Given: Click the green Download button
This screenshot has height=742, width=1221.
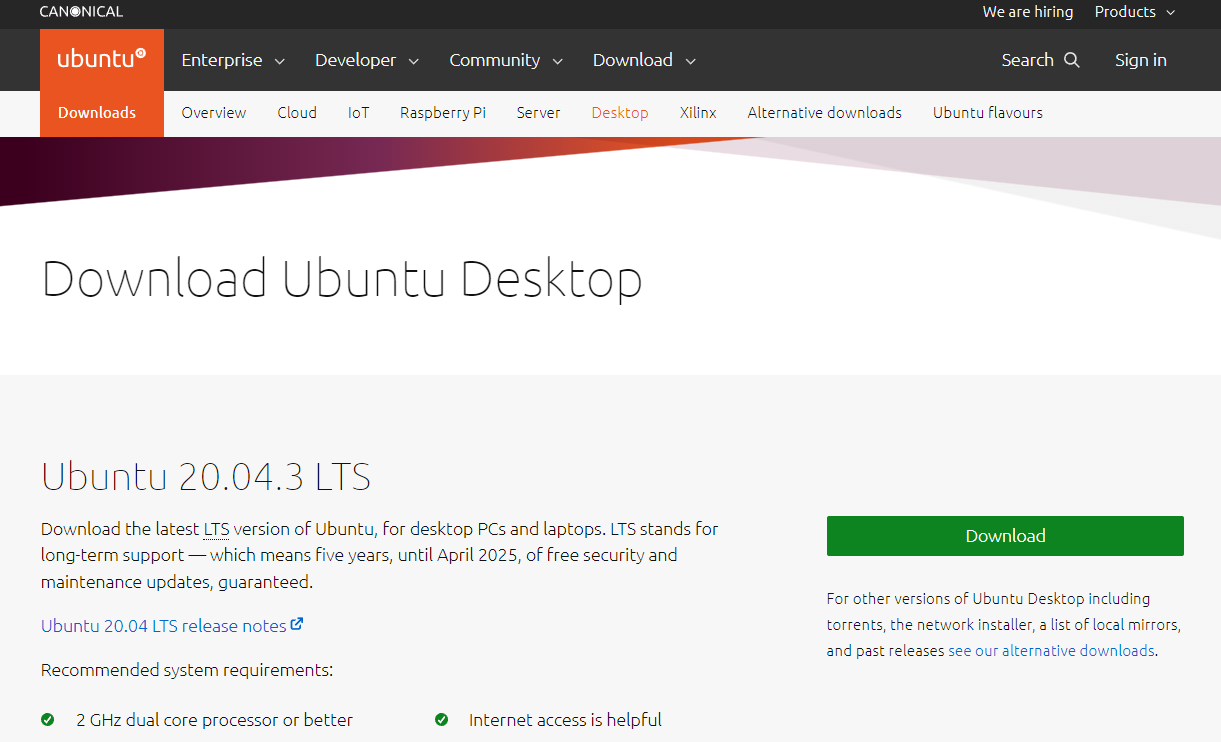Looking at the screenshot, I should 1005,536.
